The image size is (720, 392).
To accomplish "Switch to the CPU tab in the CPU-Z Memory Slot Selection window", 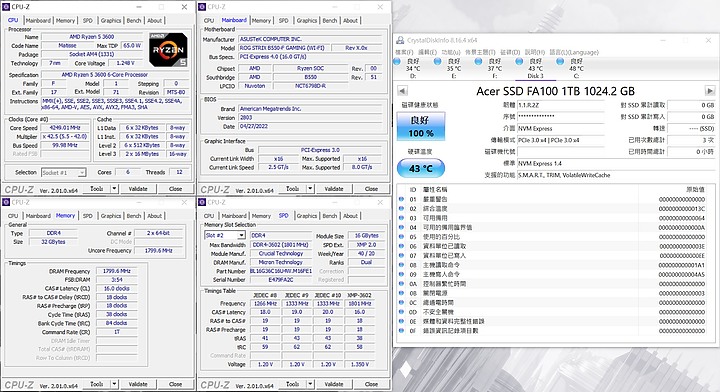I will 209,216.
